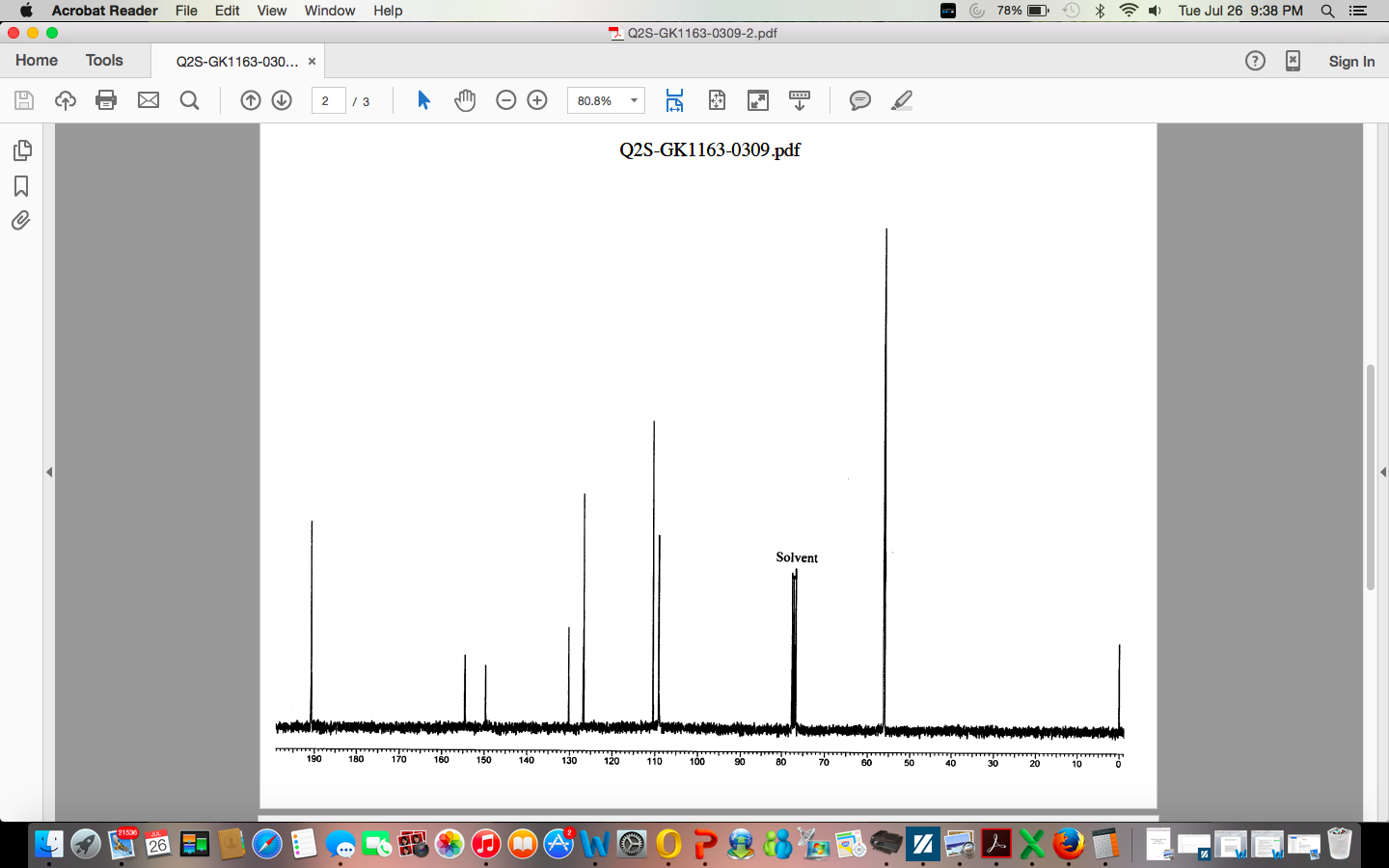Click the Send file by email icon
Image resolution: width=1389 pixels, height=868 pixels.
click(x=149, y=100)
